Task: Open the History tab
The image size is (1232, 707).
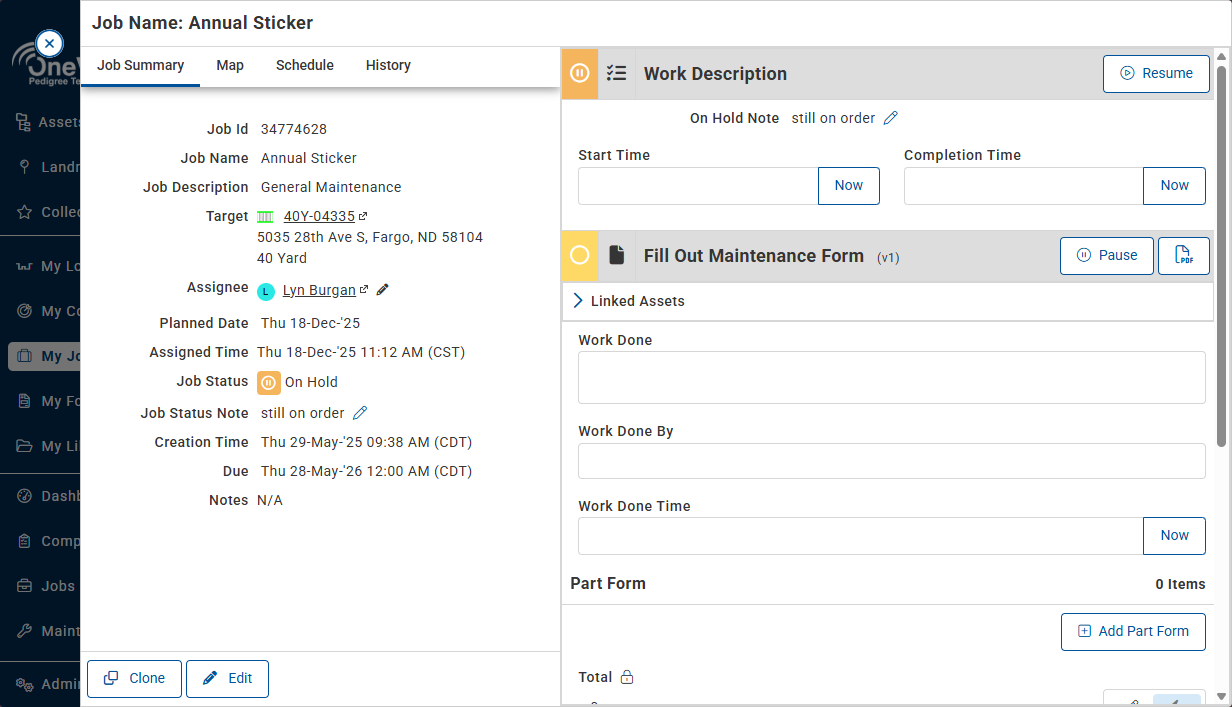Action: (x=388, y=65)
